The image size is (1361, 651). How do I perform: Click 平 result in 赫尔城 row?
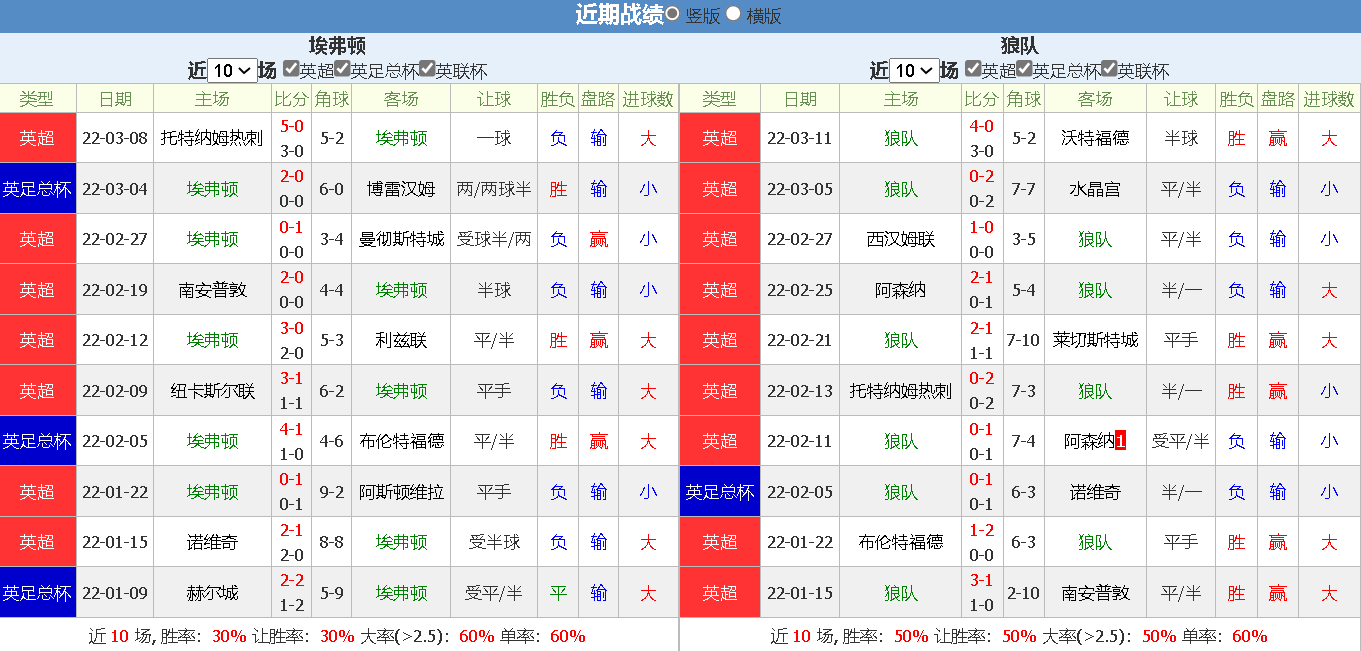pos(558,593)
